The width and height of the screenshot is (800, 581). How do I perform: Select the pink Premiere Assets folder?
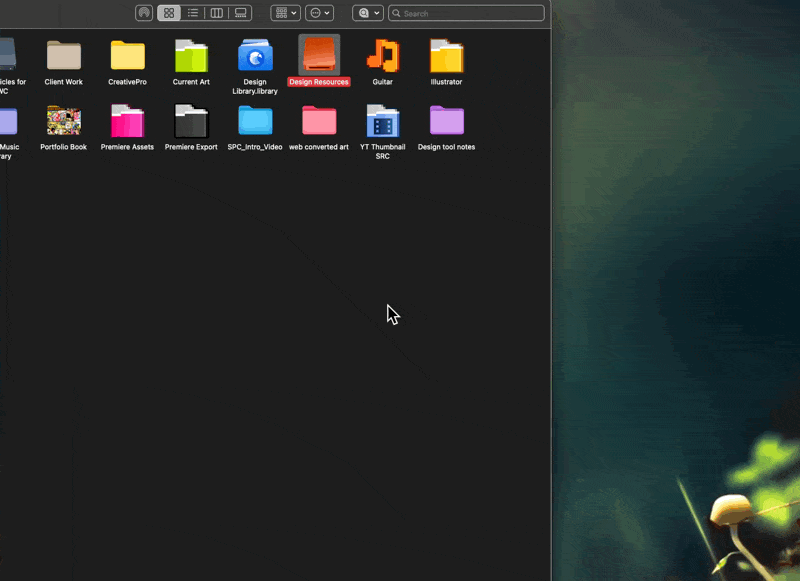coord(127,121)
